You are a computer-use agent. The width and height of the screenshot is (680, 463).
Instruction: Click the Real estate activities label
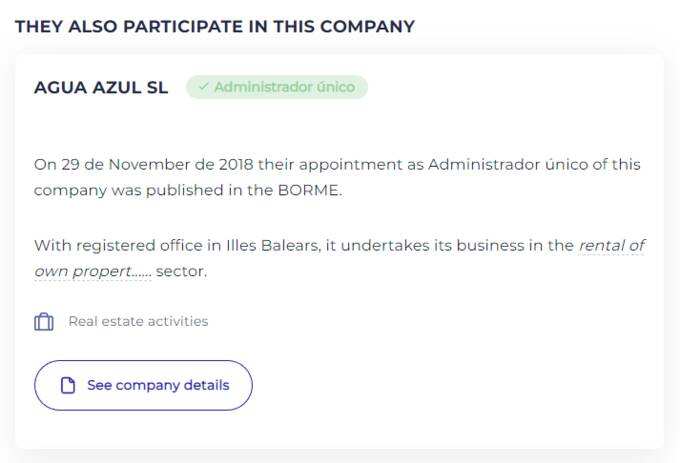[x=138, y=322]
